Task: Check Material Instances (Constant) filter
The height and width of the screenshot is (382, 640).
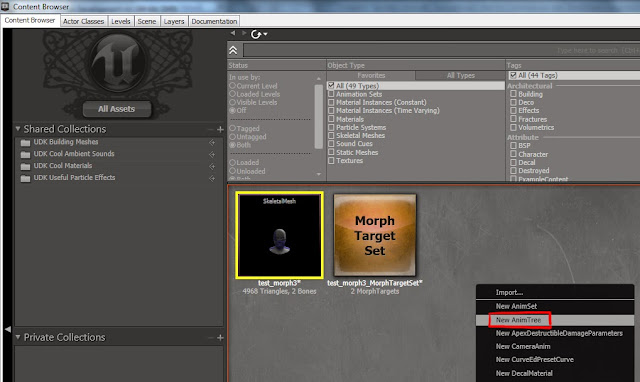Action: click(x=331, y=102)
